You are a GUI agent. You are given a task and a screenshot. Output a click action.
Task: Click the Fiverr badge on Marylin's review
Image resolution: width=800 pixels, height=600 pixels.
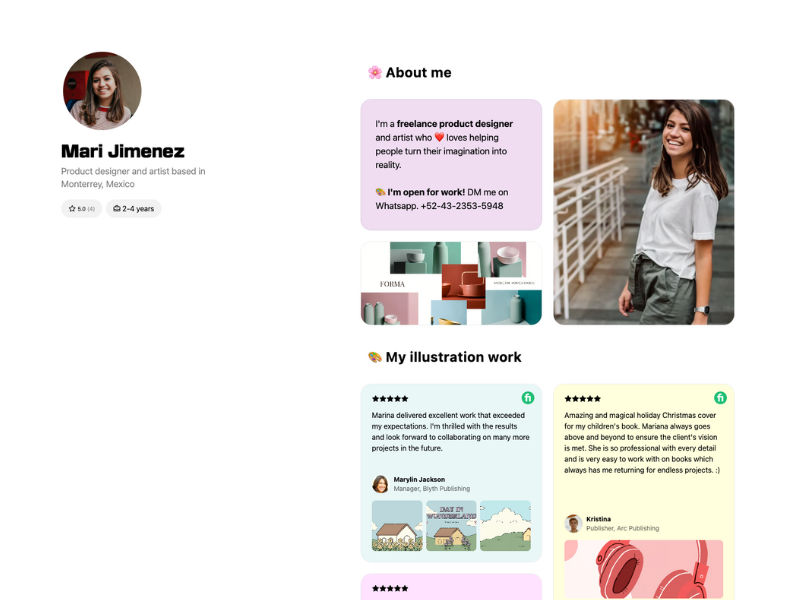[528, 398]
